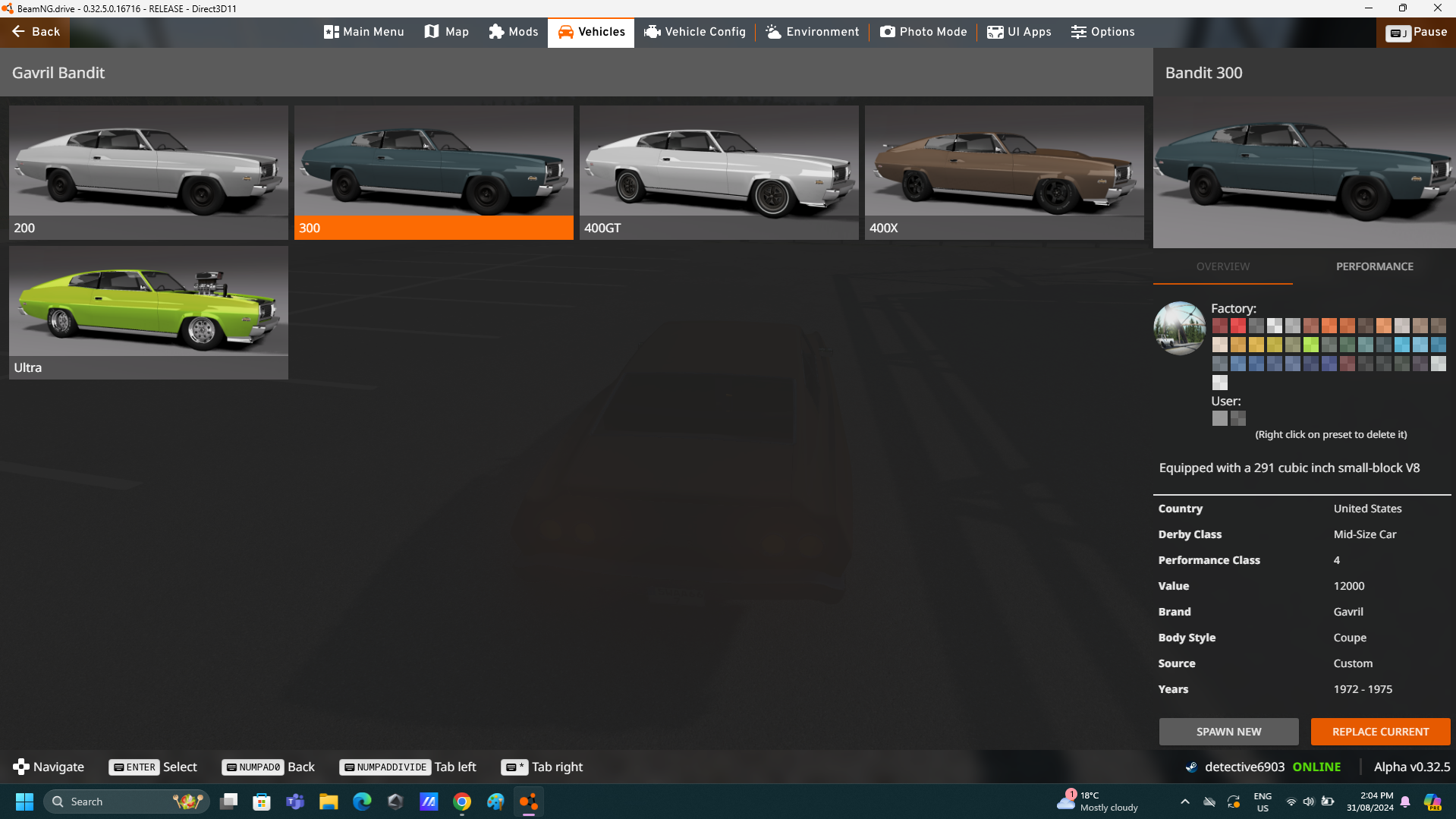1456x819 pixels.
Task: Click the taskbar Search box
Action: (127, 802)
